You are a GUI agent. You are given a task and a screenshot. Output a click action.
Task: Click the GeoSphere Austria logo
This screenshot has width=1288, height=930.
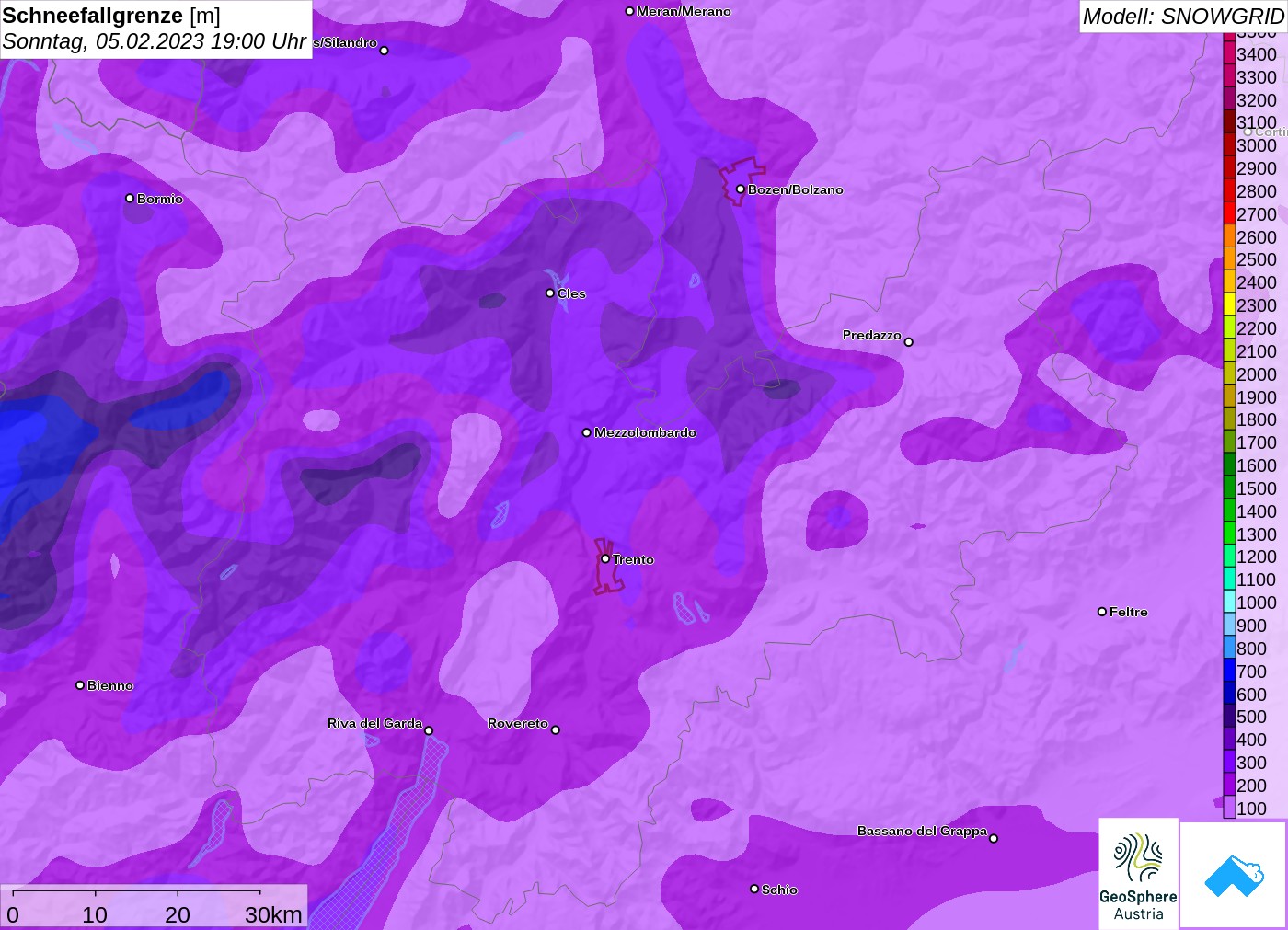coord(1138,873)
